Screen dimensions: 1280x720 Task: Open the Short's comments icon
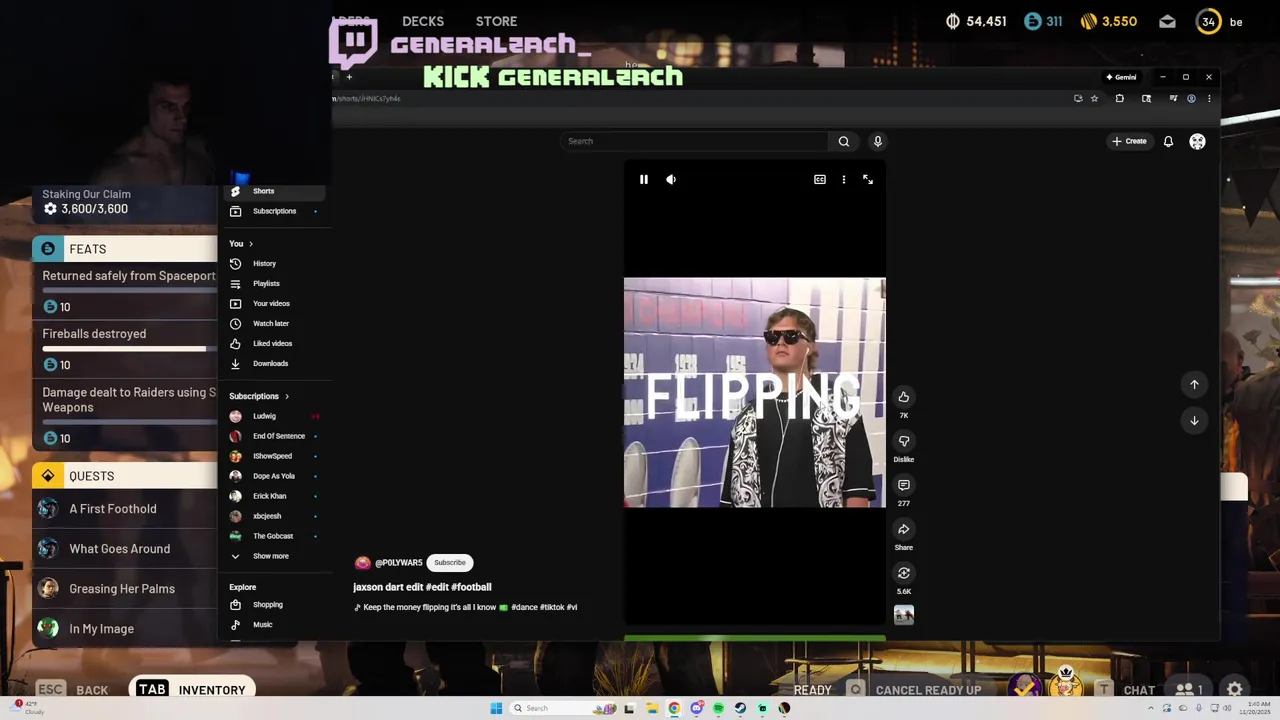tap(904, 485)
